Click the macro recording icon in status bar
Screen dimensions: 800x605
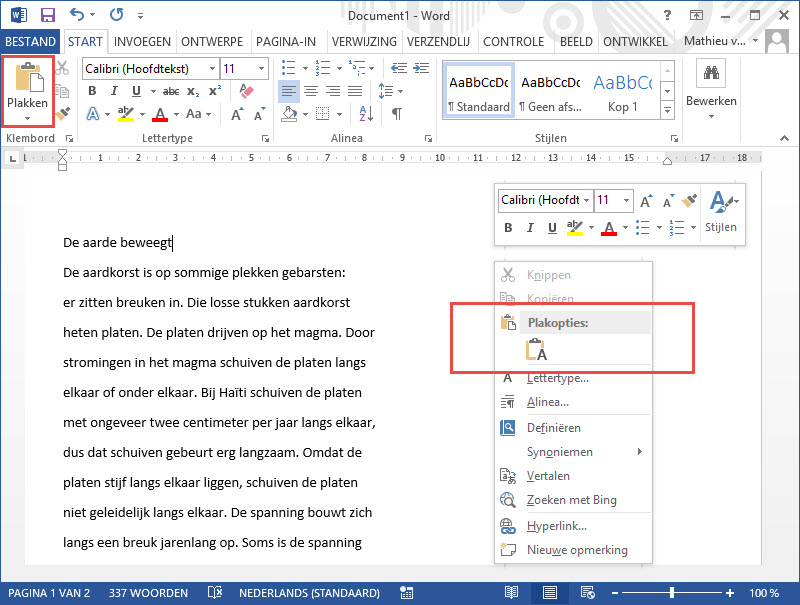click(406, 592)
